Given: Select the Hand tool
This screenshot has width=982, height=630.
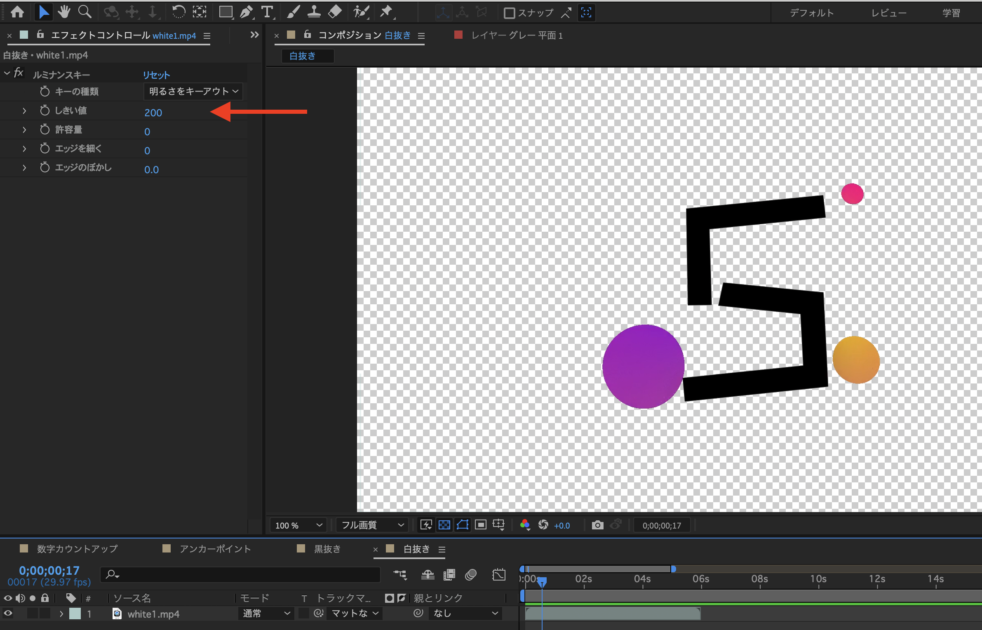Looking at the screenshot, I should (65, 12).
